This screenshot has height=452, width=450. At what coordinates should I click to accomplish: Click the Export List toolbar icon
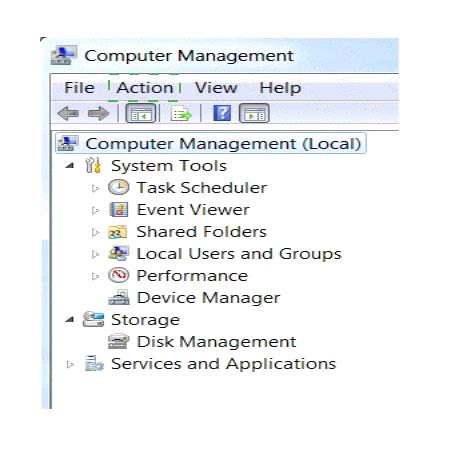[181, 114]
